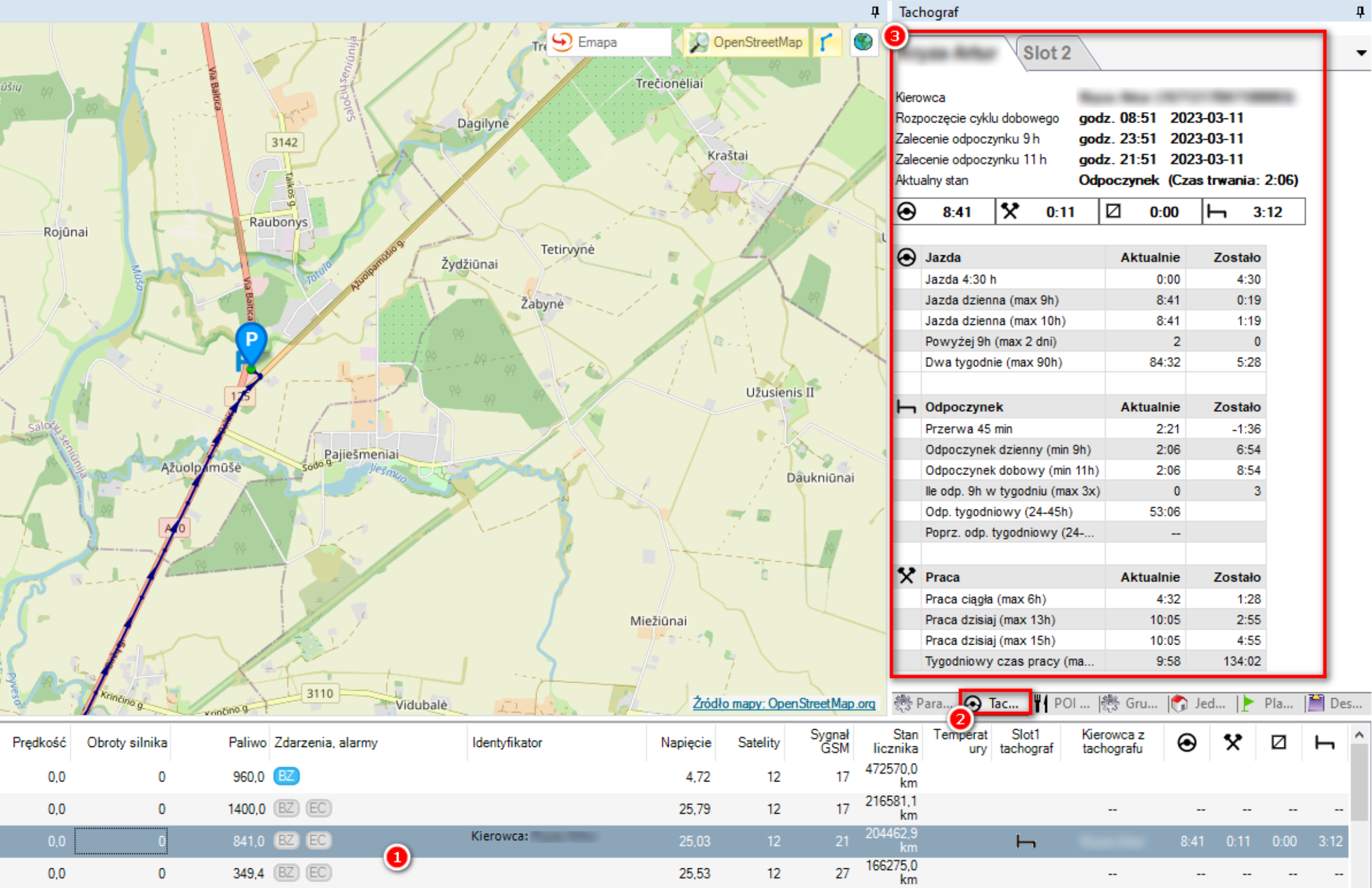Click the Slot1 tachograf column header
The width and height of the screenshot is (1372, 888).
pos(1026,742)
